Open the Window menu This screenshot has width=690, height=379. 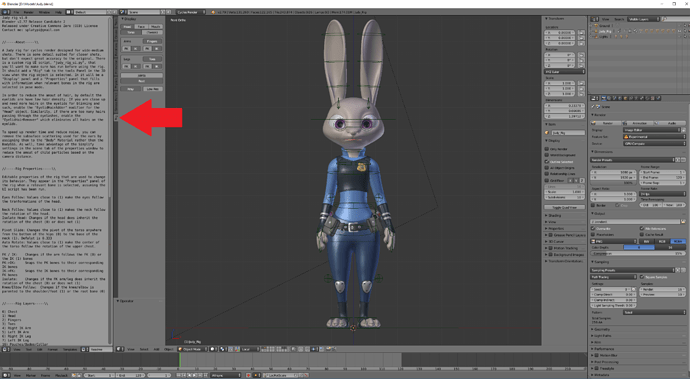click(x=44, y=12)
